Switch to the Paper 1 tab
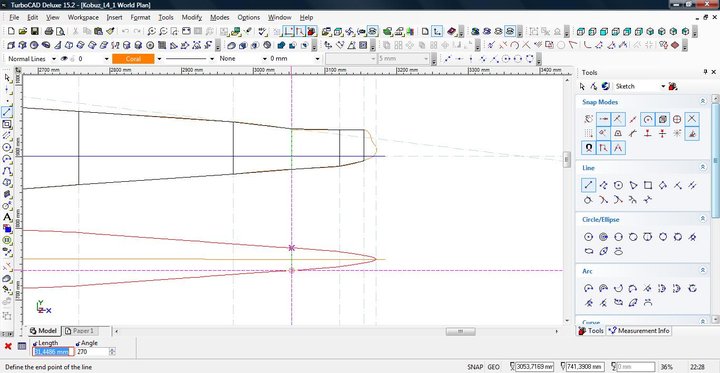 [x=80, y=331]
